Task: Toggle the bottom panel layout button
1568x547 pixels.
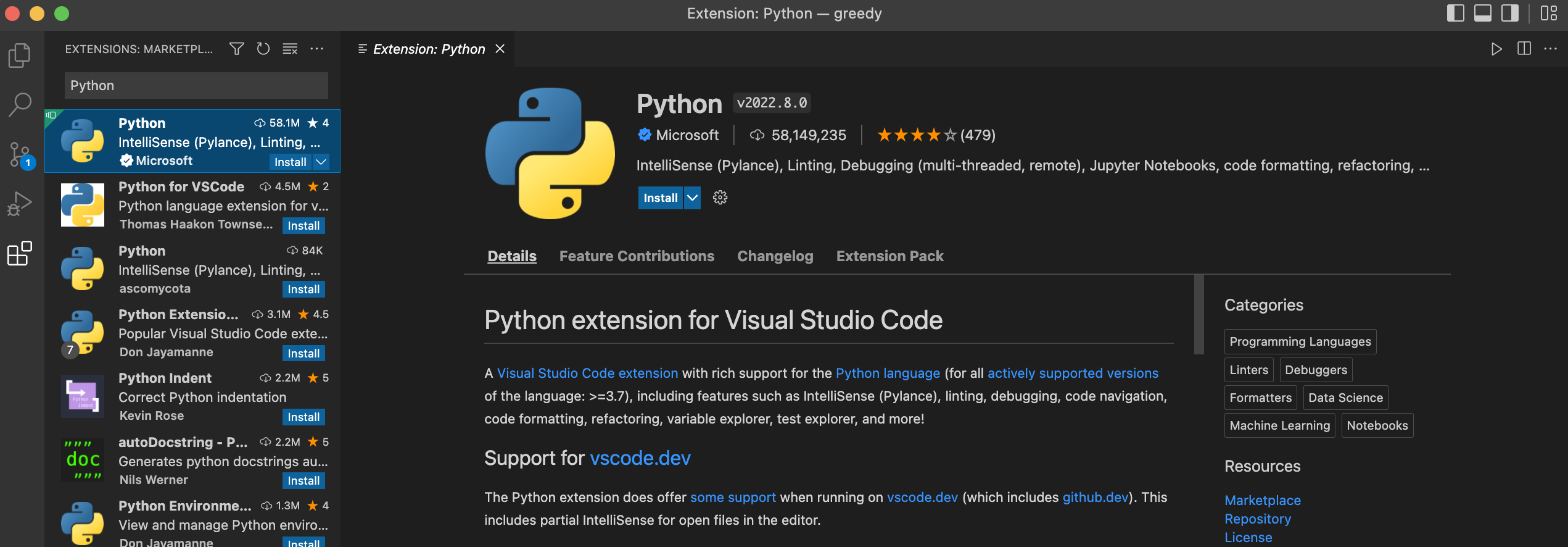Action: [1482, 13]
